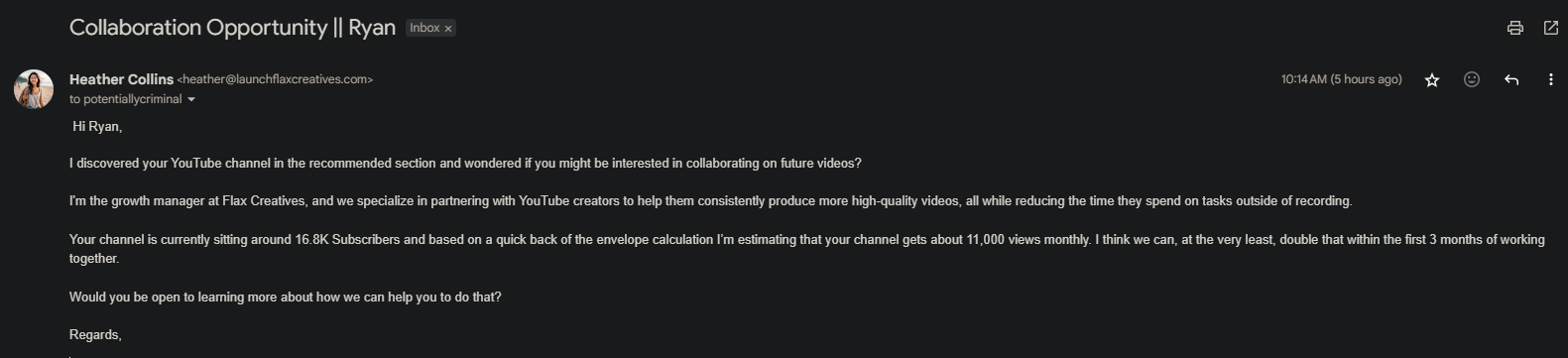Click the 16.8K Subscribers paragraph
This screenshot has width=1568, height=358.
coord(806,249)
